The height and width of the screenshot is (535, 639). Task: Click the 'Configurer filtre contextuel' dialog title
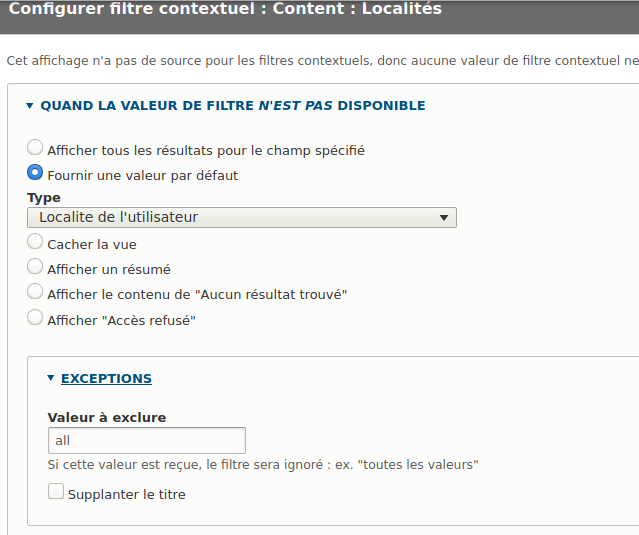[225, 10]
